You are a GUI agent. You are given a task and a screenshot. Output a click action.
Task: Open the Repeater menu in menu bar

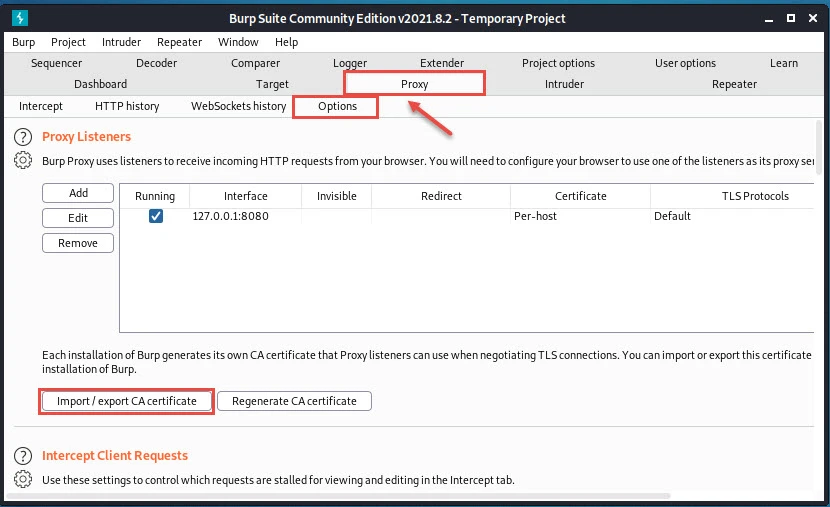(x=179, y=42)
